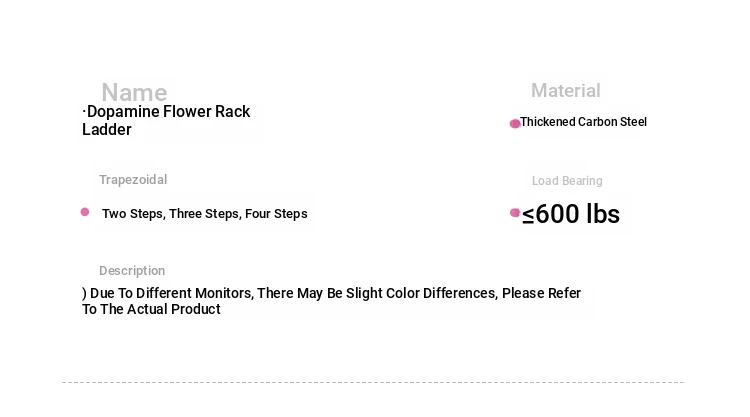Select the Trapezoidal label

pos(133,180)
